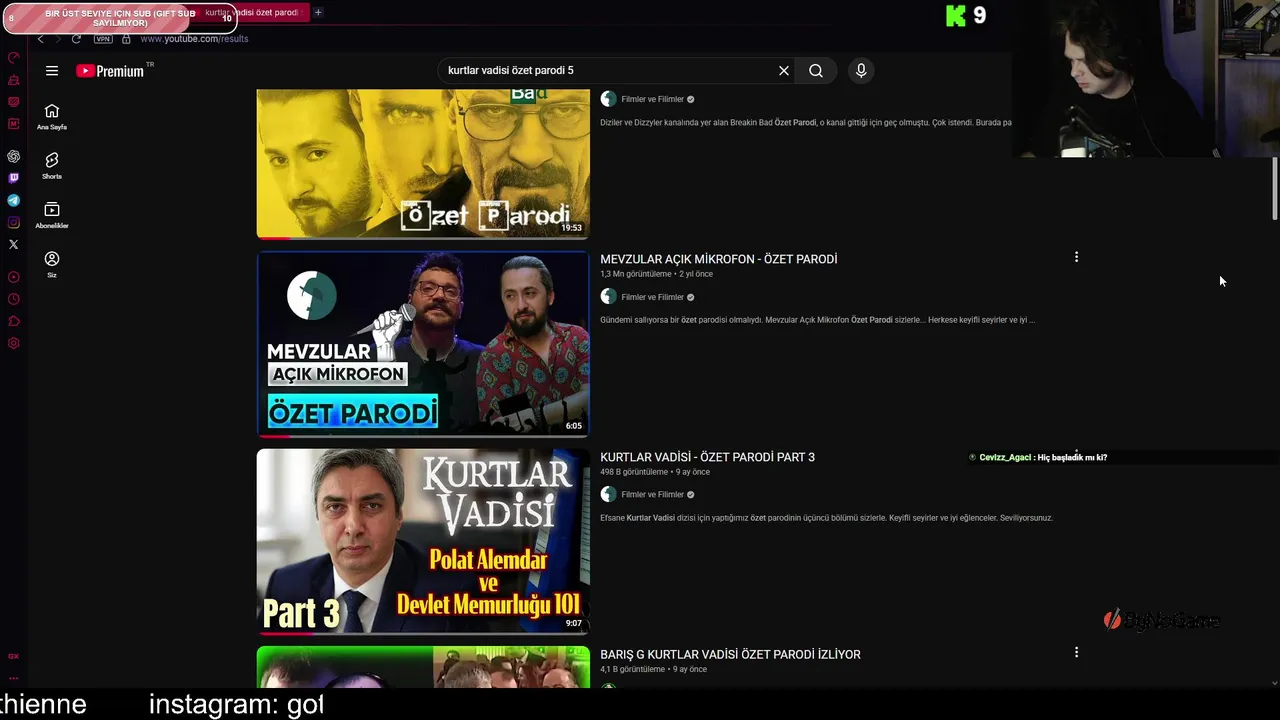Image resolution: width=1280 pixels, height=720 pixels.
Task: Open title KURTLAR VADİSİ - ÖZET PARODİ PART 3
Action: (x=707, y=457)
